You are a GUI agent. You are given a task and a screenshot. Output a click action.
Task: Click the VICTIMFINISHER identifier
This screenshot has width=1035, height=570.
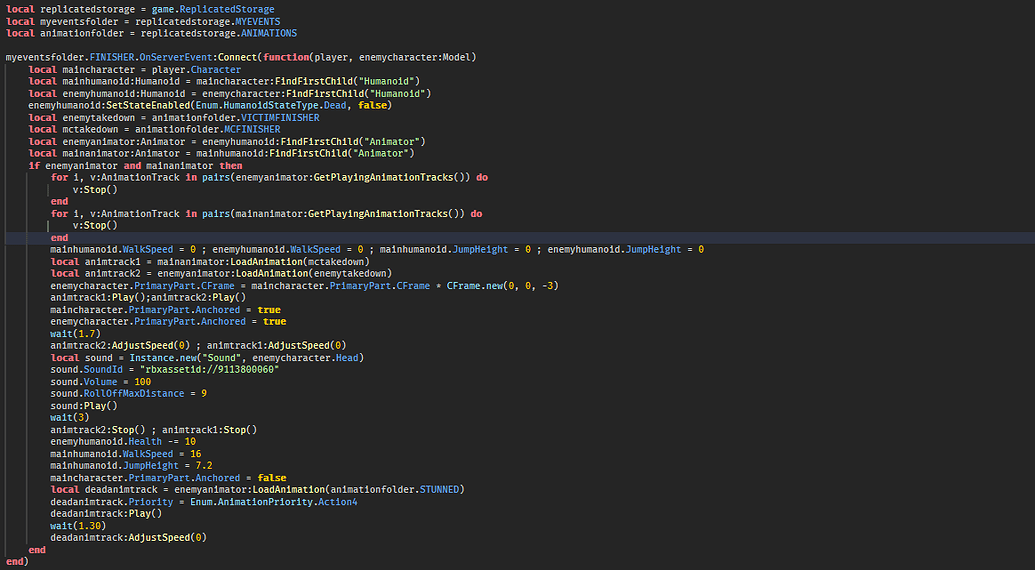click(x=280, y=117)
